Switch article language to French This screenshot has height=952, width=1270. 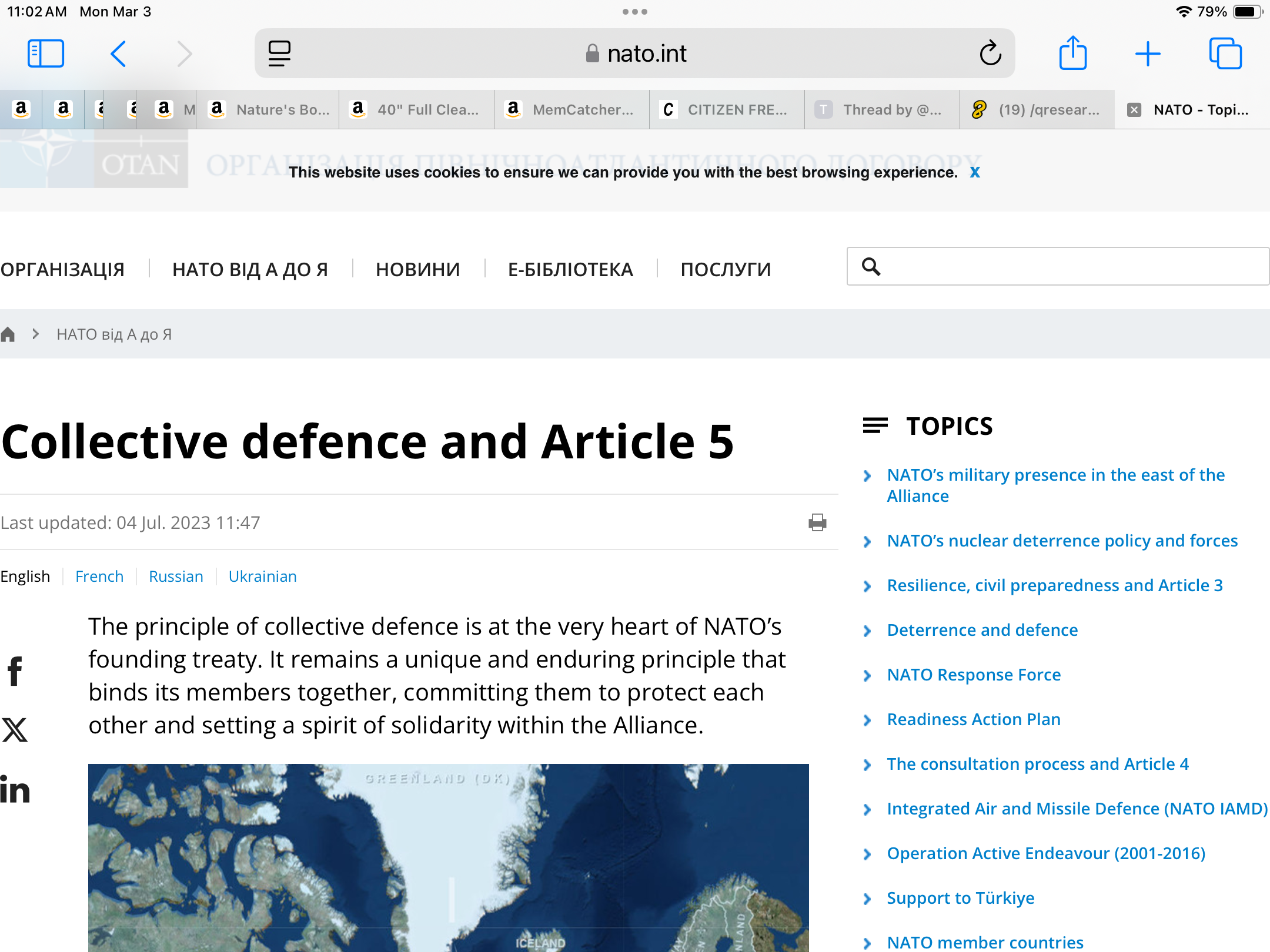(99, 576)
